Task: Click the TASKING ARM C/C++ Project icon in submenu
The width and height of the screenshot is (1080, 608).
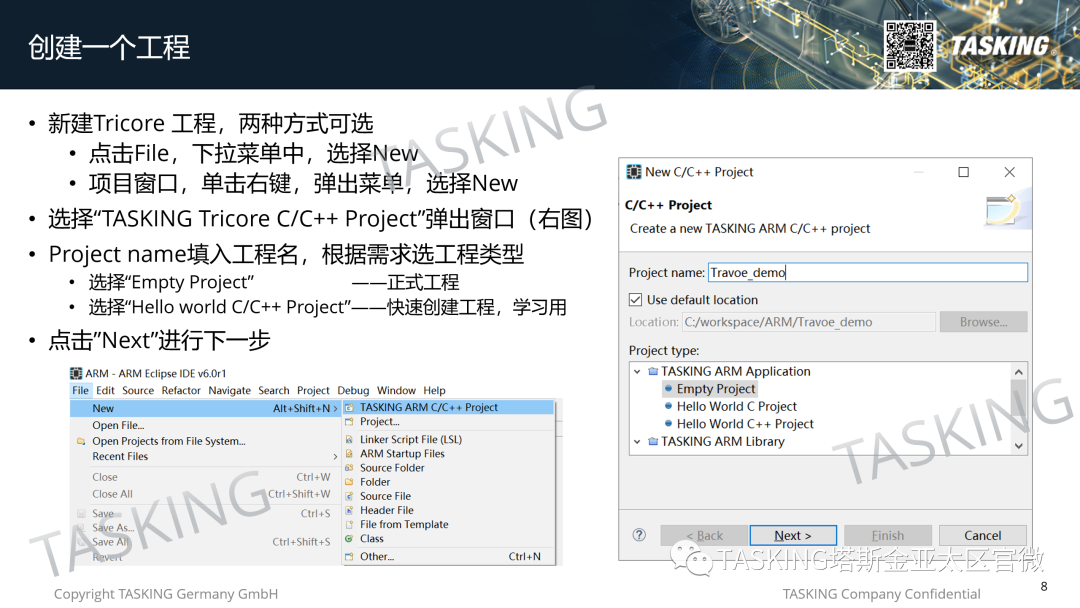Action: pos(349,408)
